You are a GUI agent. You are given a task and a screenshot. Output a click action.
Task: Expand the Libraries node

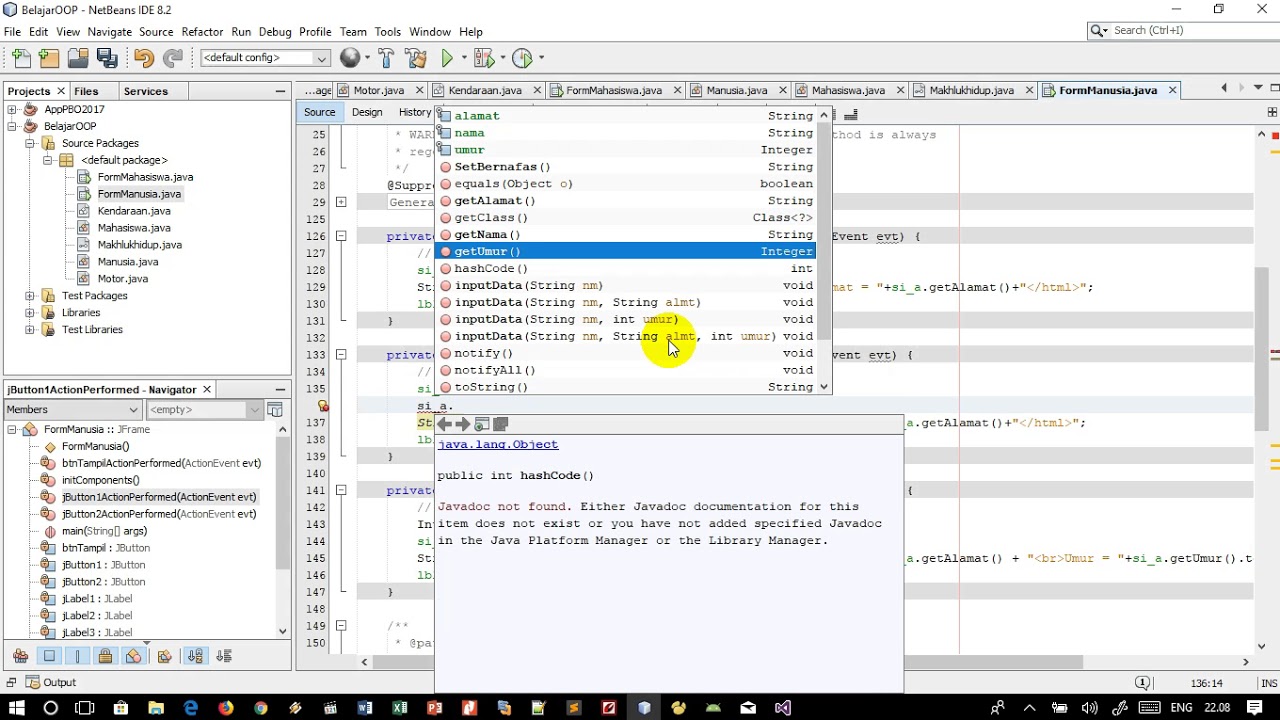click(x=30, y=313)
